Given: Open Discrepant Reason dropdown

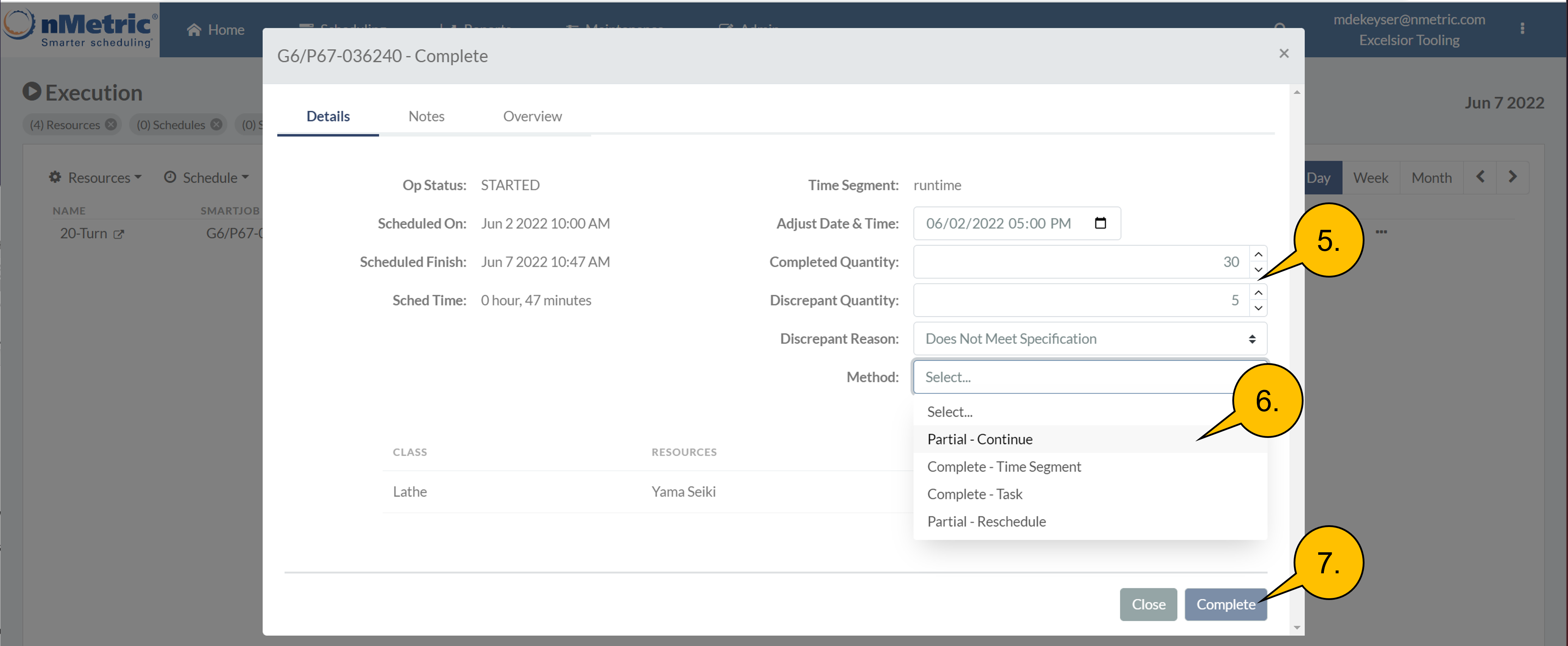Looking at the screenshot, I should pyautogui.click(x=1089, y=338).
